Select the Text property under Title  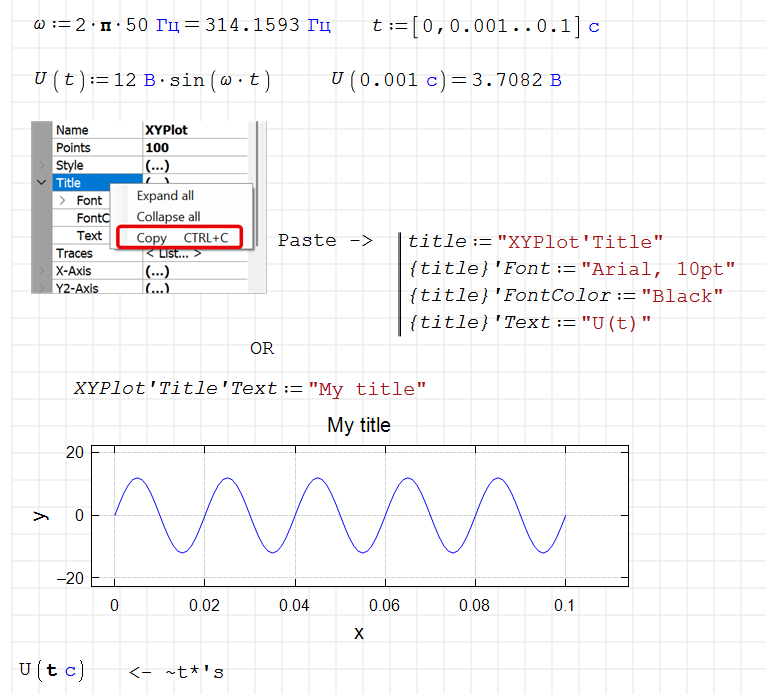coord(90,236)
